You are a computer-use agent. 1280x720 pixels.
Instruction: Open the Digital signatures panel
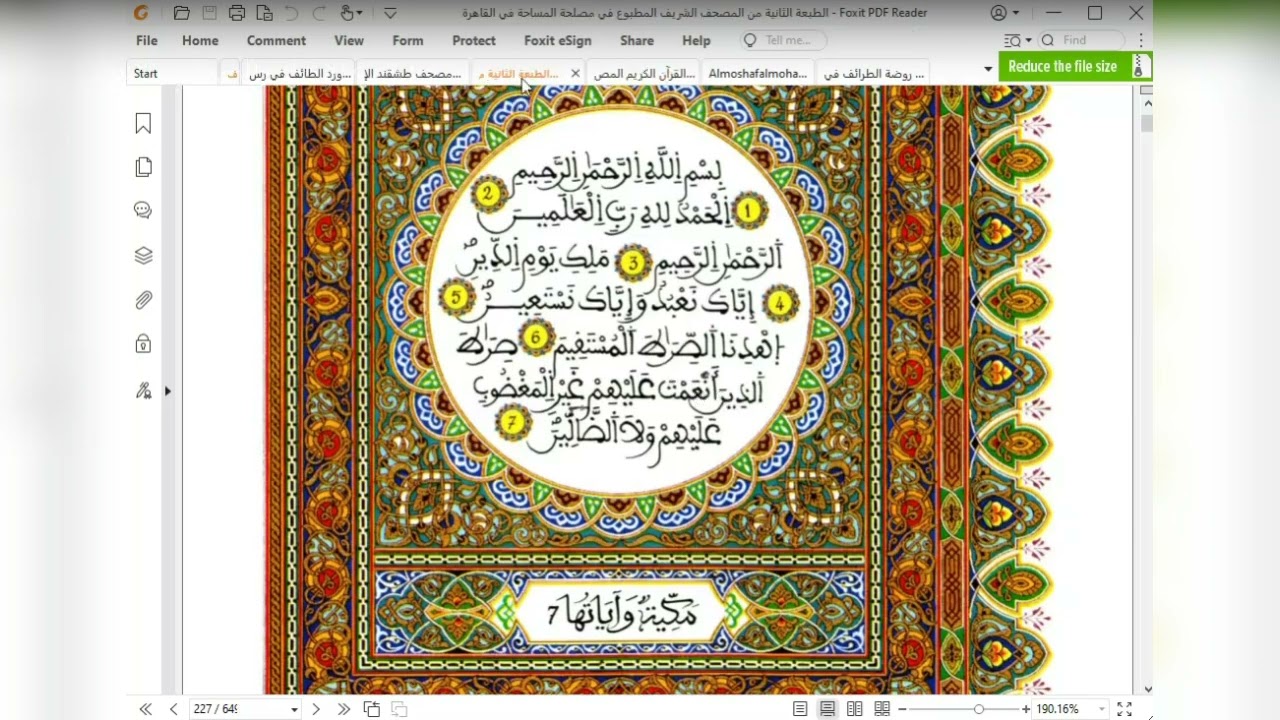point(143,391)
